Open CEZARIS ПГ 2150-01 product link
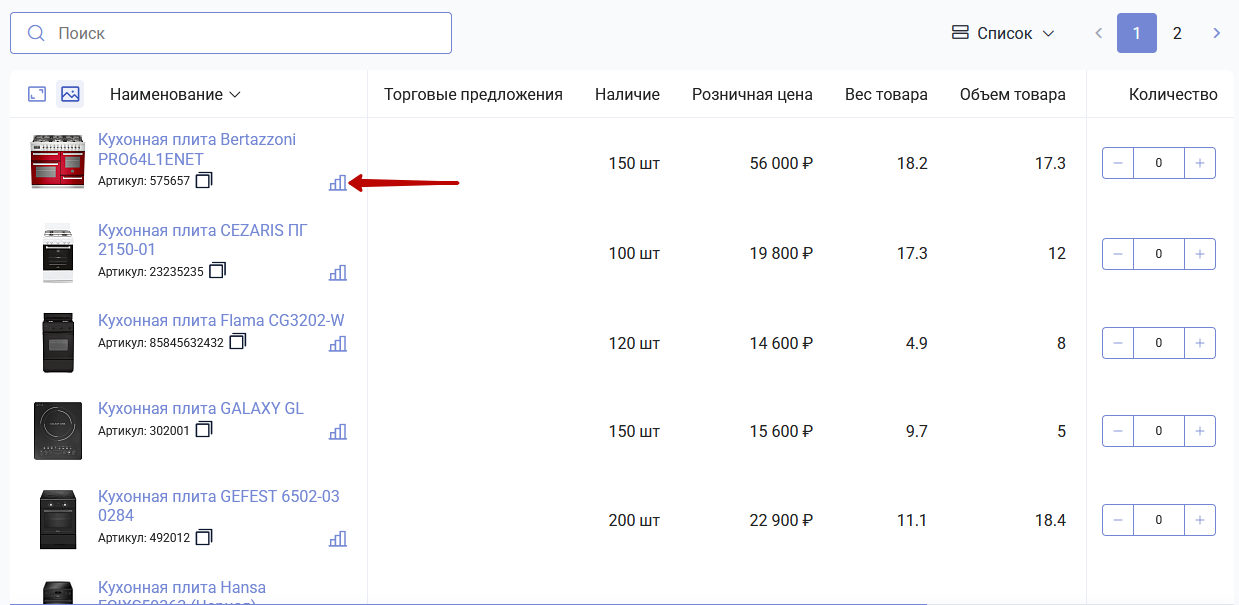This screenshot has height=605, width=1239. tap(203, 239)
